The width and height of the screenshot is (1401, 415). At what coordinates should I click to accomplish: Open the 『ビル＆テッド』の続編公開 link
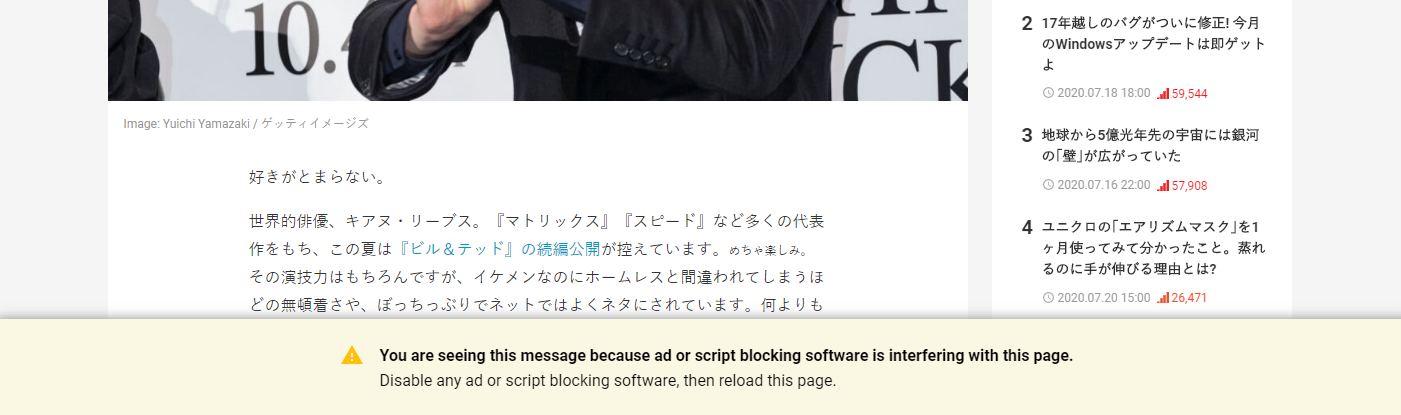pos(498,249)
